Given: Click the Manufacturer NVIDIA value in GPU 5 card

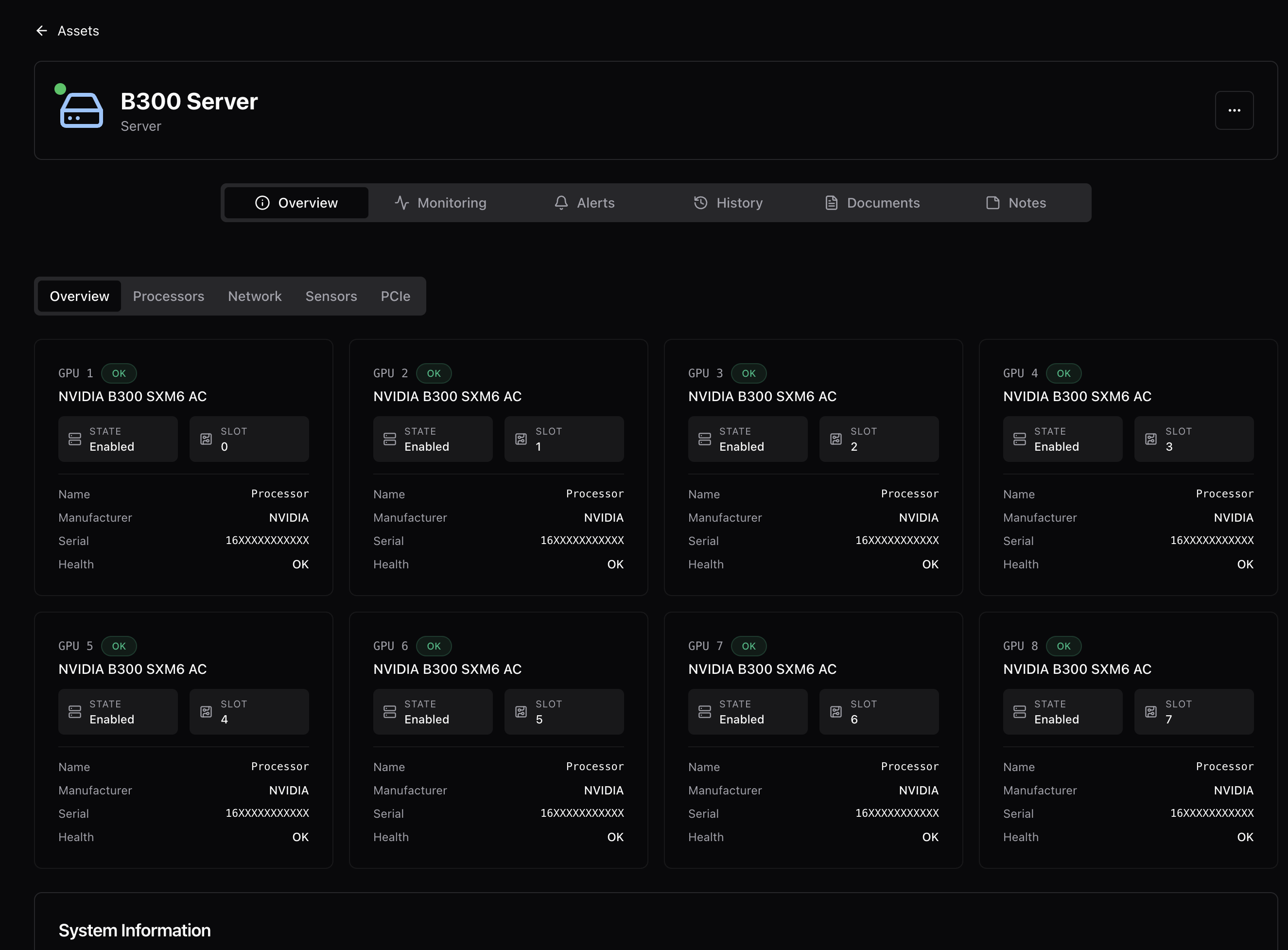Looking at the screenshot, I should 289,790.
